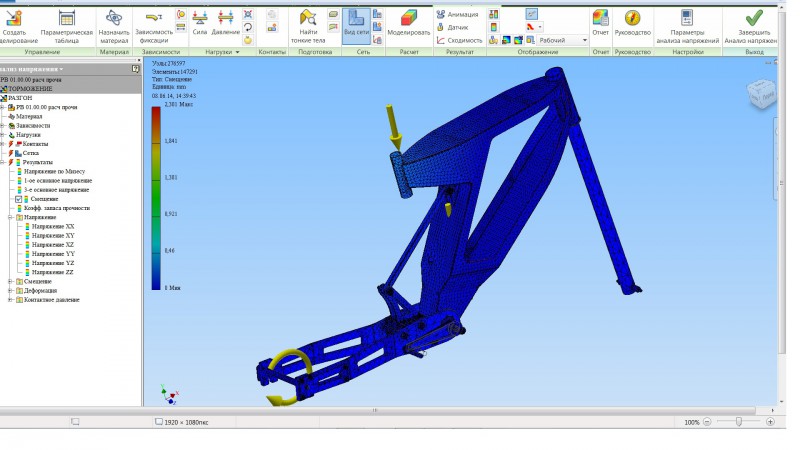Click the zoom in plus button
Viewport: 800px width, 450px height.
770,422
